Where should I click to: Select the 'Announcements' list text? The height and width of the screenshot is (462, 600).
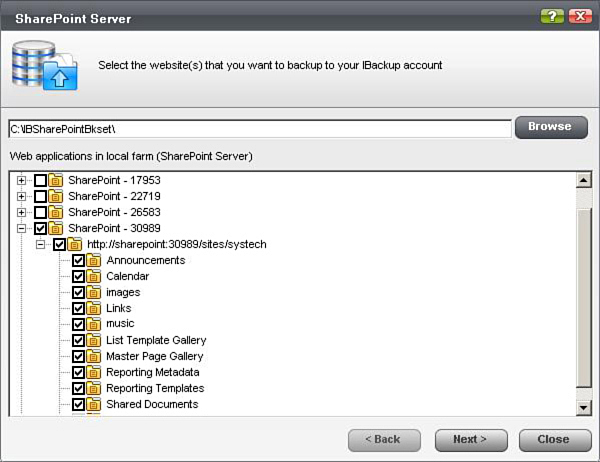(146, 260)
